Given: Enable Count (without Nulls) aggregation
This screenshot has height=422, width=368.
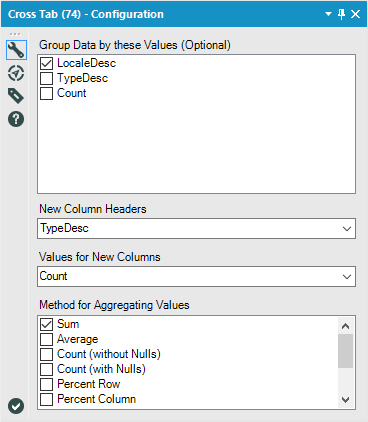Looking at the screenshot, I should 46,354.
